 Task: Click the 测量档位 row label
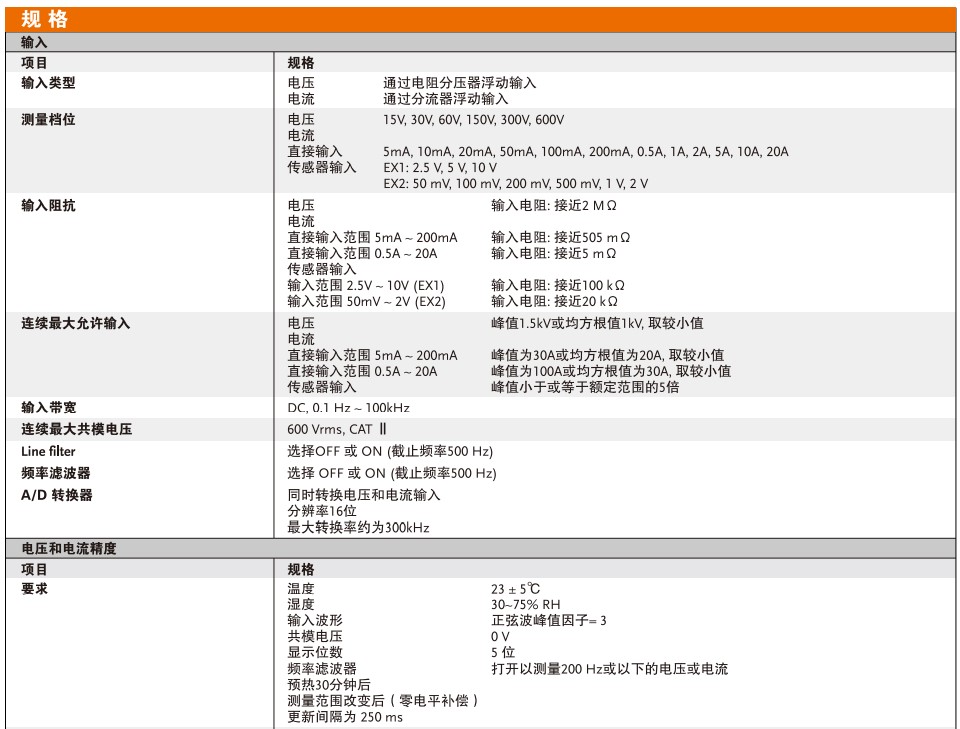coord(48,119)
